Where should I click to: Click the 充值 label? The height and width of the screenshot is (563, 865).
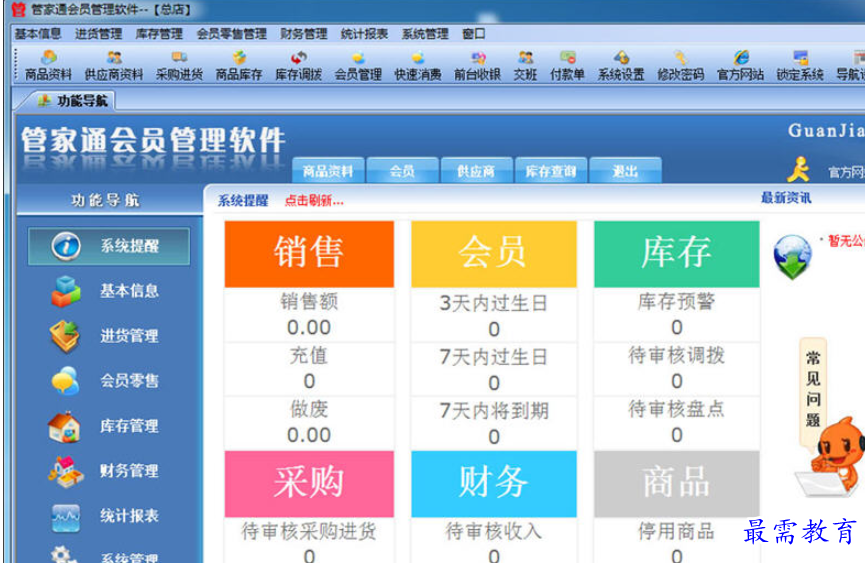tap(309, 356)
